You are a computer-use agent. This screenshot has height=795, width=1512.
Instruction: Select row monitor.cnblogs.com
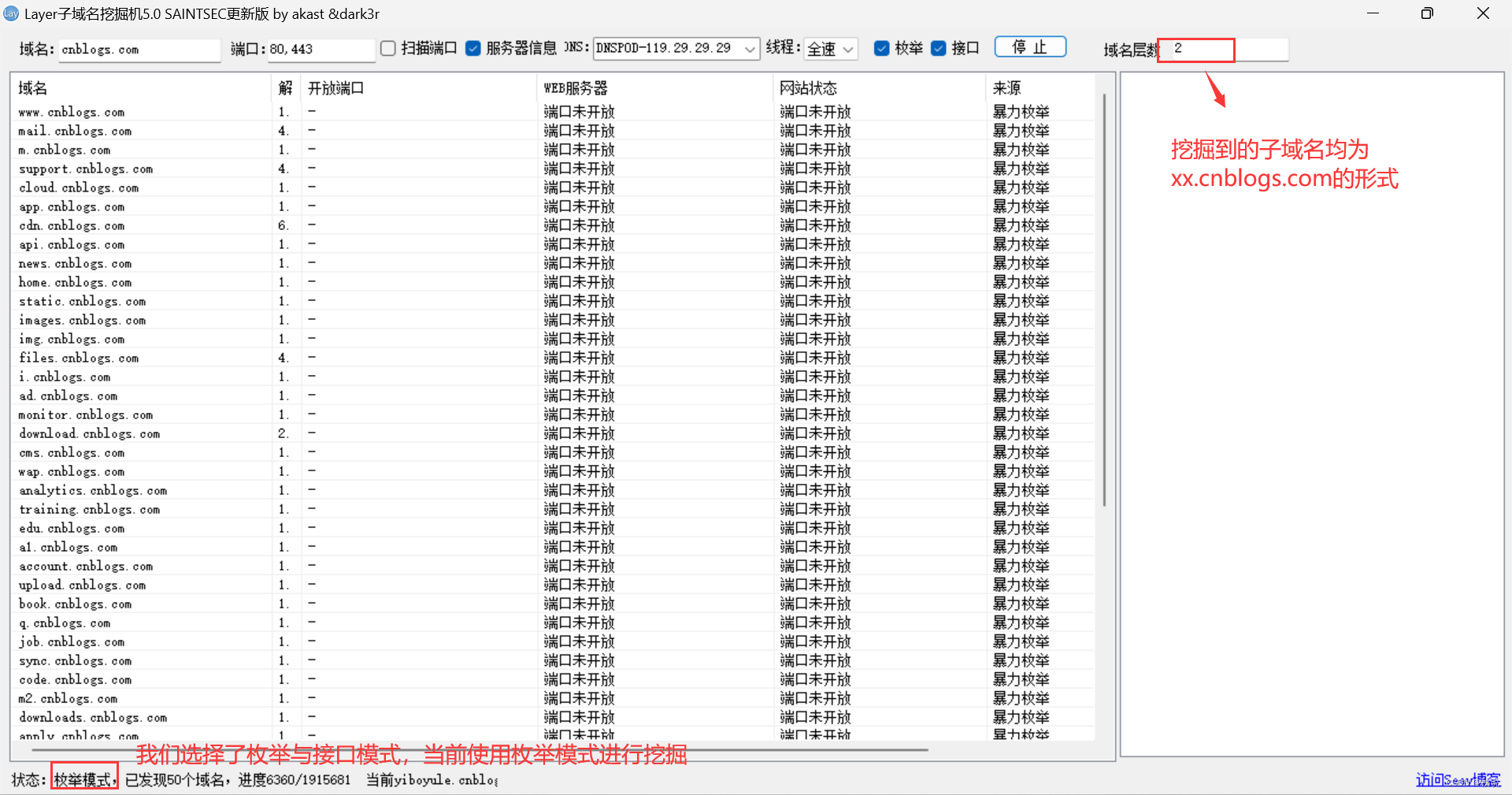(554, 414)
